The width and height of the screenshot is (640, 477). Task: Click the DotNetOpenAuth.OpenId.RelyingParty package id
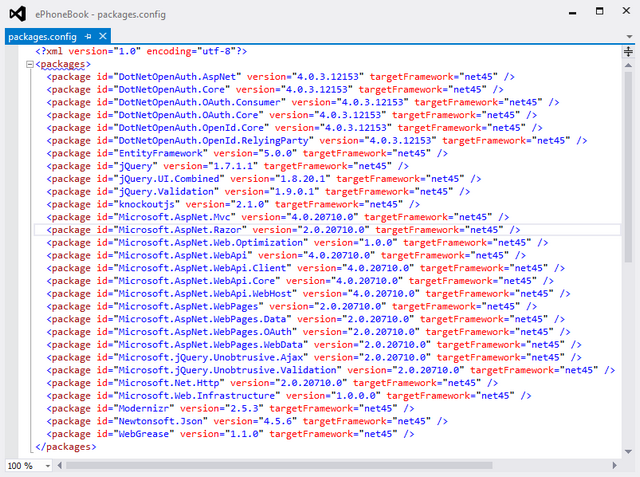[213, 140]
